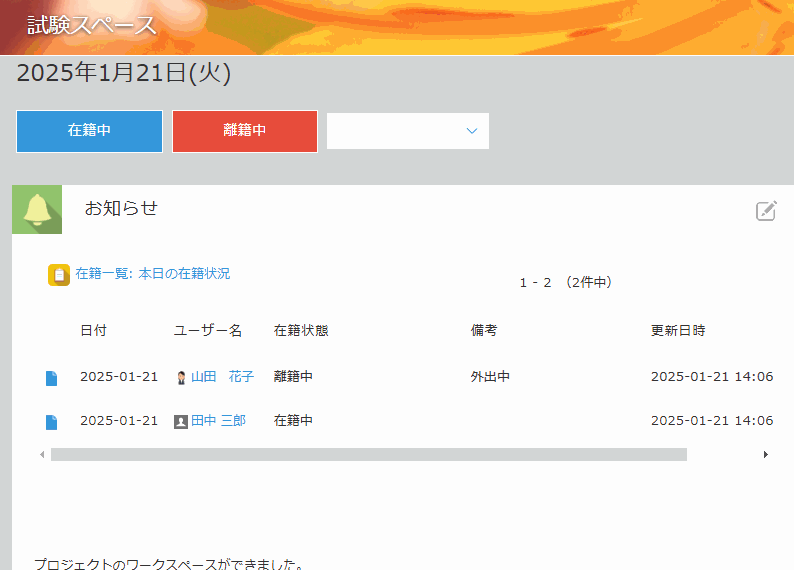Click the yellow 在籍一覧 app icon
The width and height of the screenshot is (794, 570).
59,274
